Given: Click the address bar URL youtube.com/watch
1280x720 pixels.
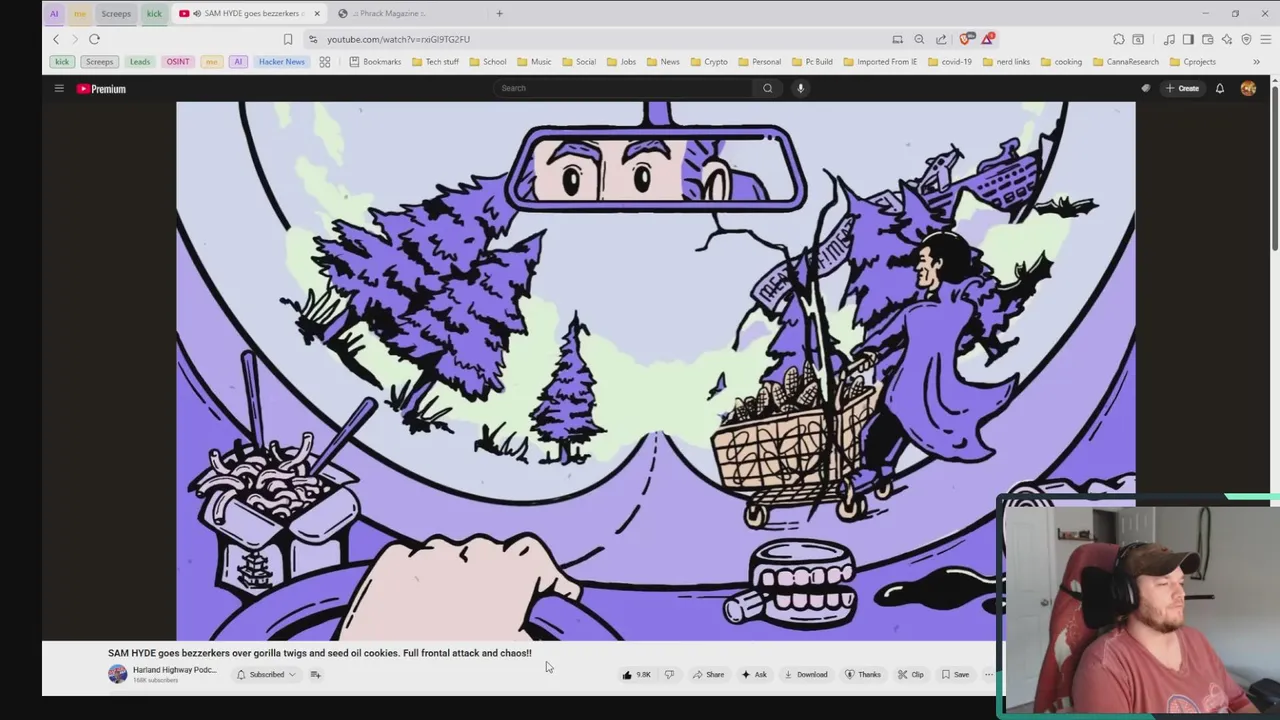Looking at the screenshot, I should click(x=398, y=39).
